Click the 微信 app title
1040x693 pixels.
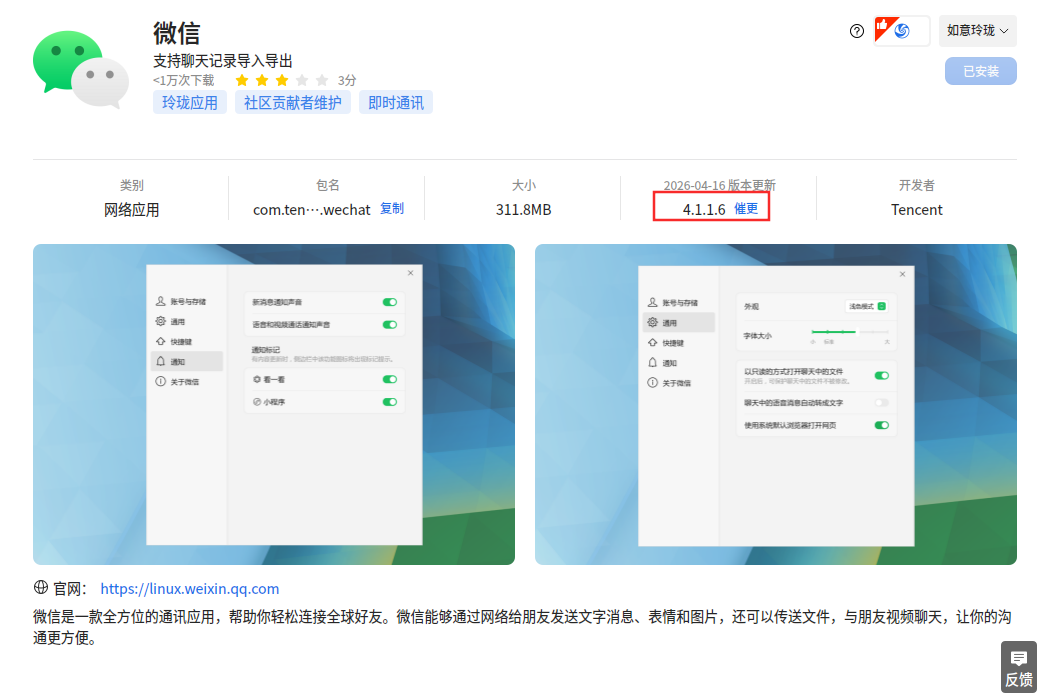tap(176, 33)
